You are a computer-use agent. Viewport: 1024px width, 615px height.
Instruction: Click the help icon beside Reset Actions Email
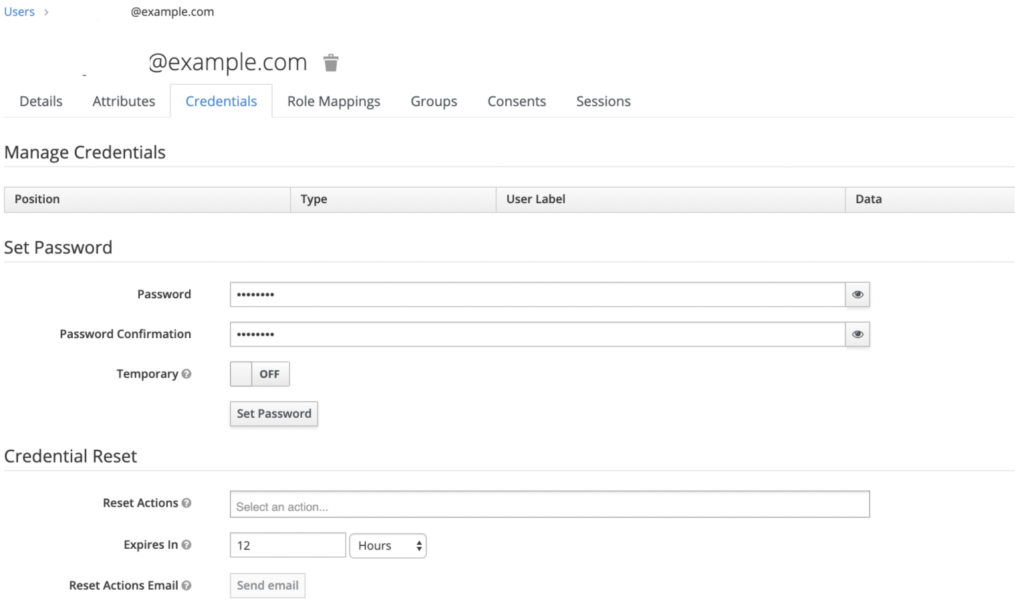coord(187,585)
